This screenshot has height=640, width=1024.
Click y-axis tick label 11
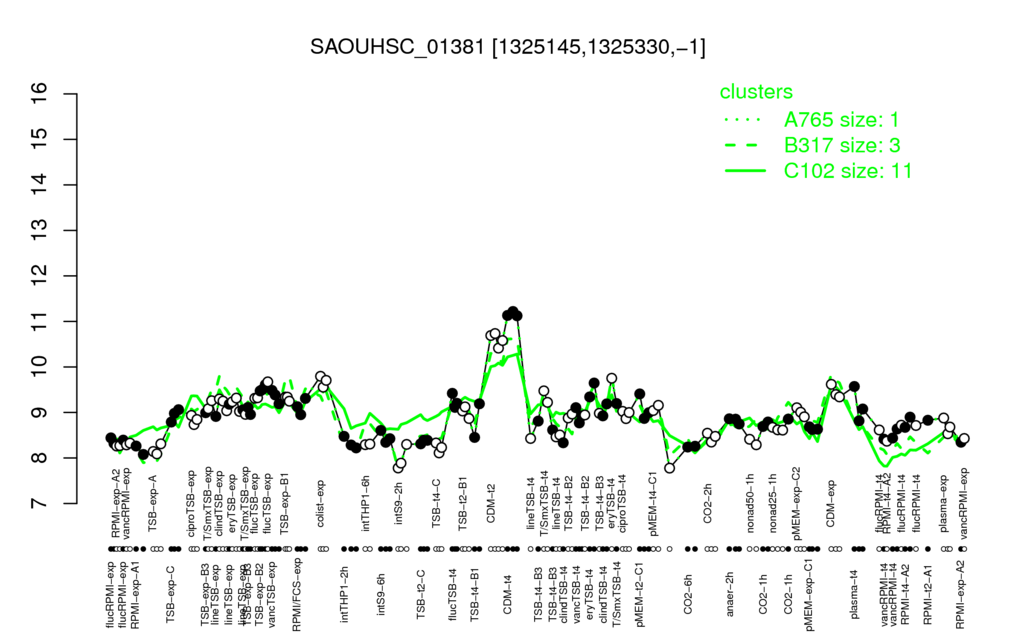click(40, 321)
